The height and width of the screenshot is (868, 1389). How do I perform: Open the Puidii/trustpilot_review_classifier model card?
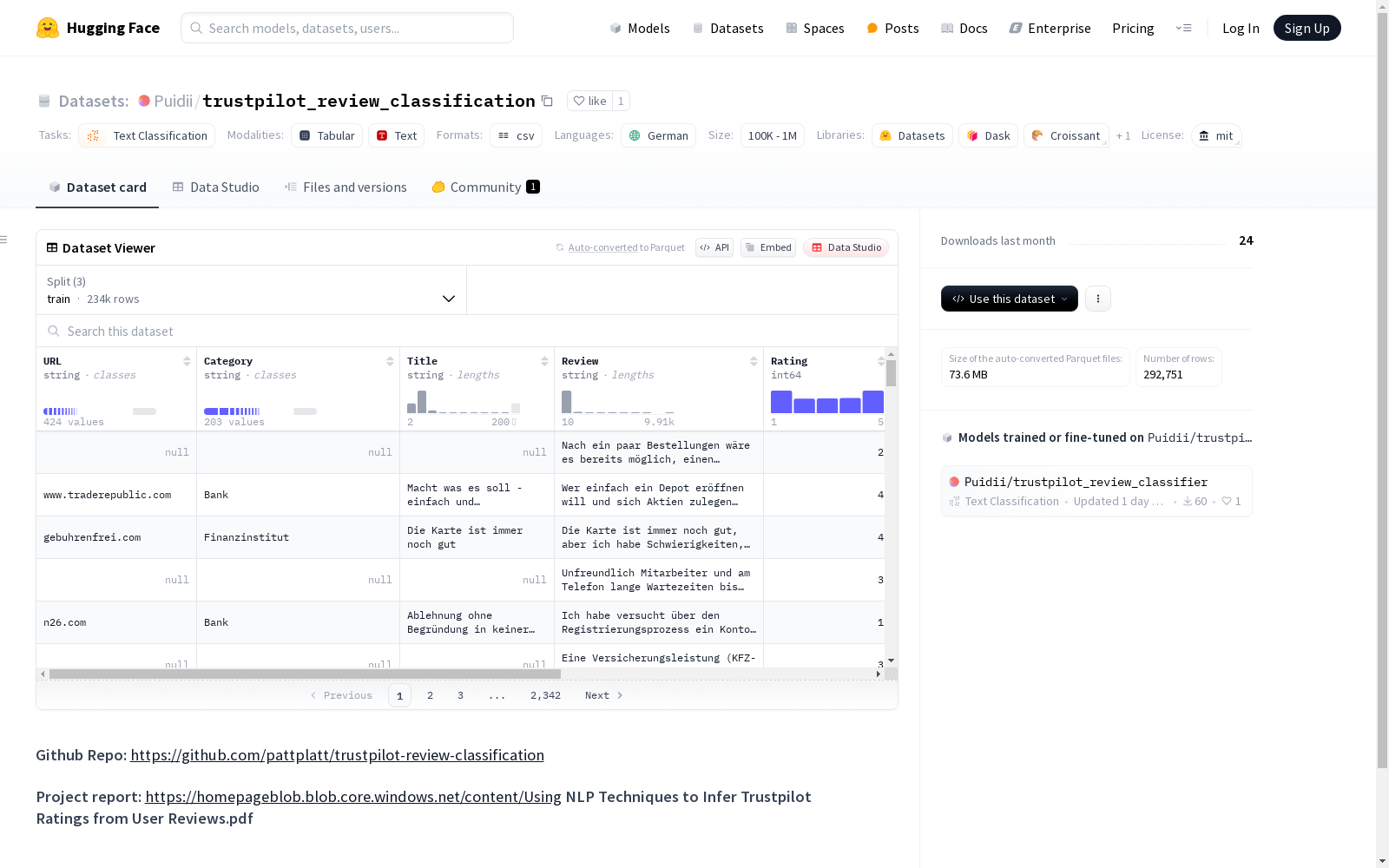[x=1096, y=491]
